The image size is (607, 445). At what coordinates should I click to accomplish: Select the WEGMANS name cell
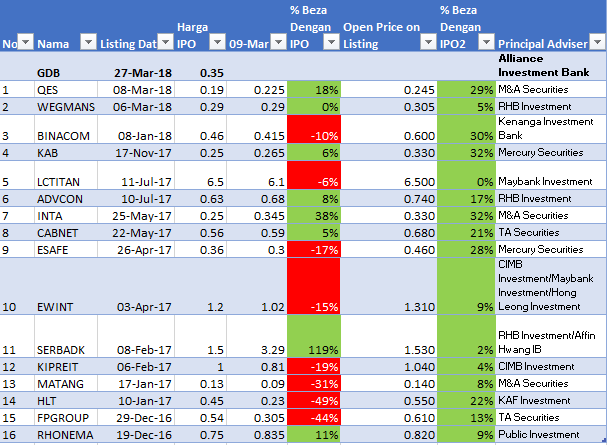click(66, 106)
